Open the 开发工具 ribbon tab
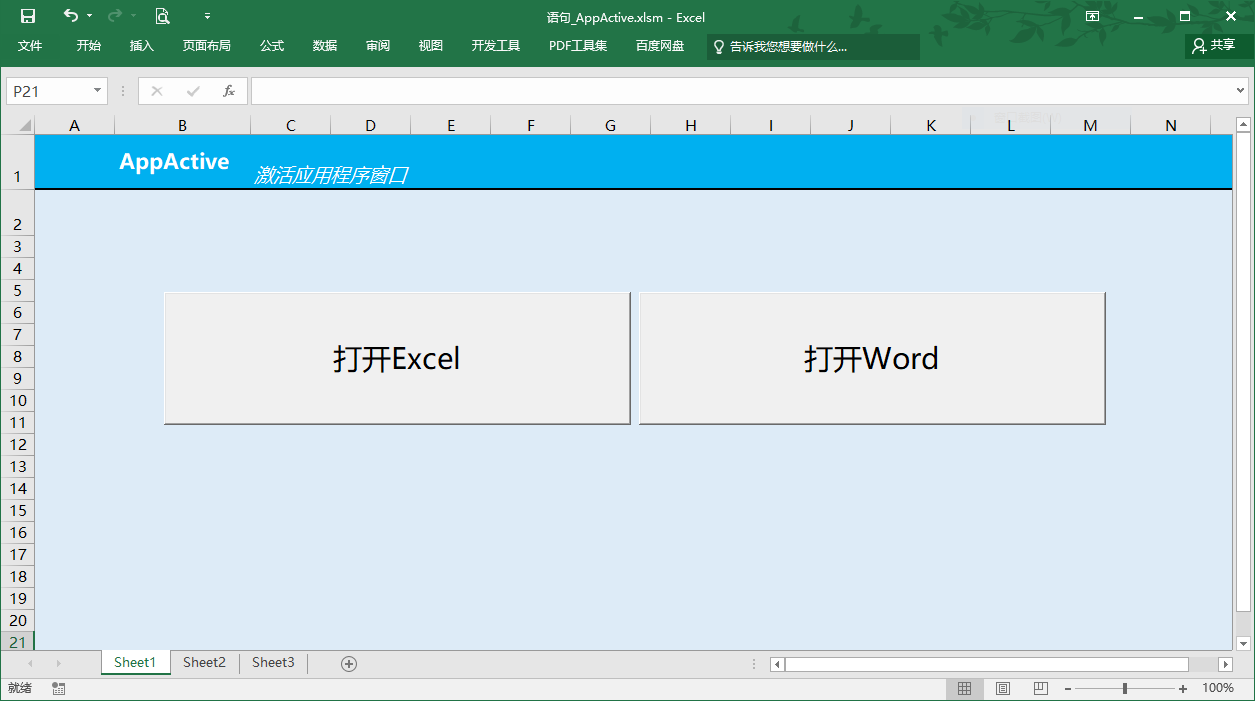 coord(496,46)
